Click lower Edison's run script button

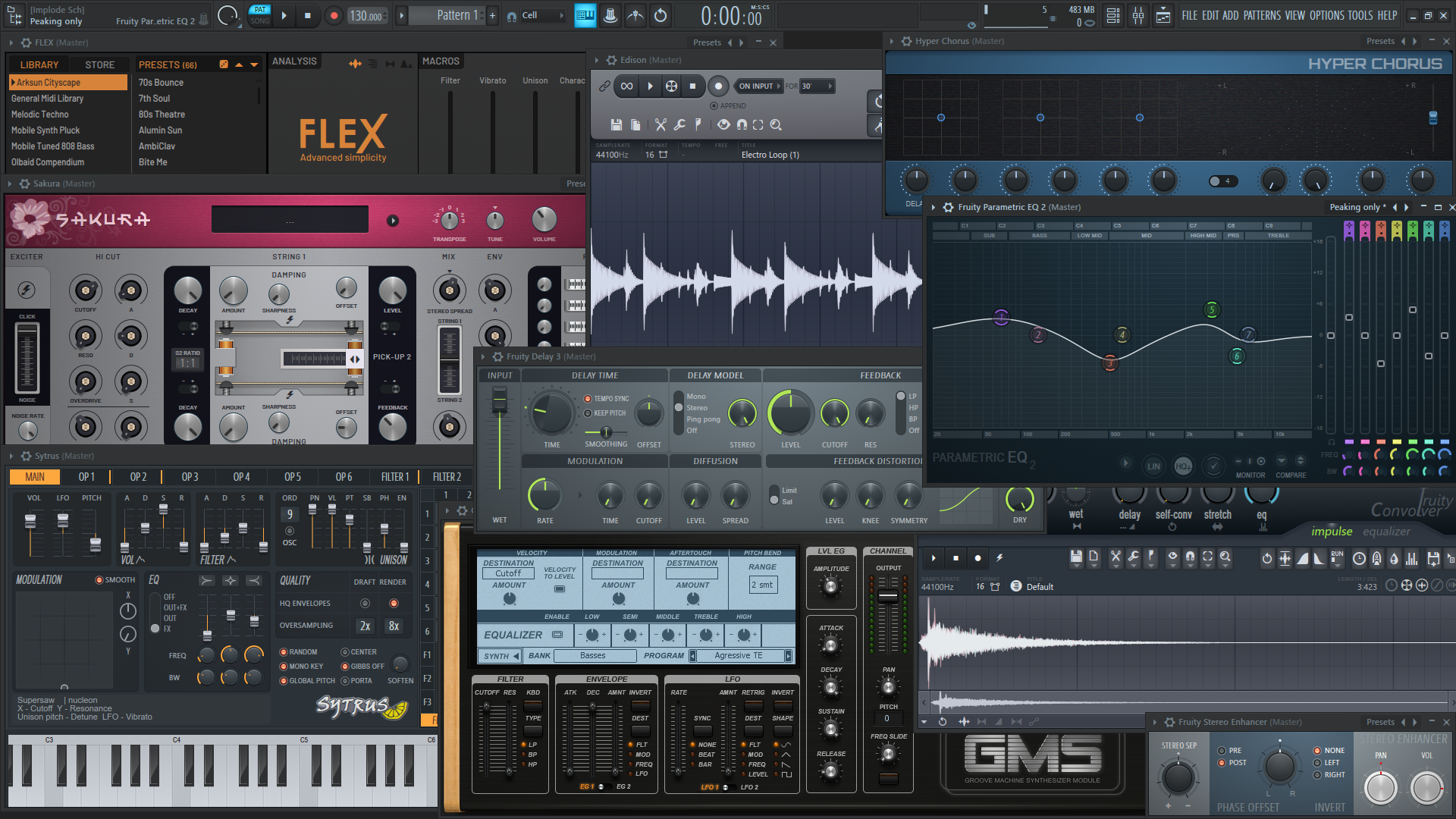(1337, 557)
